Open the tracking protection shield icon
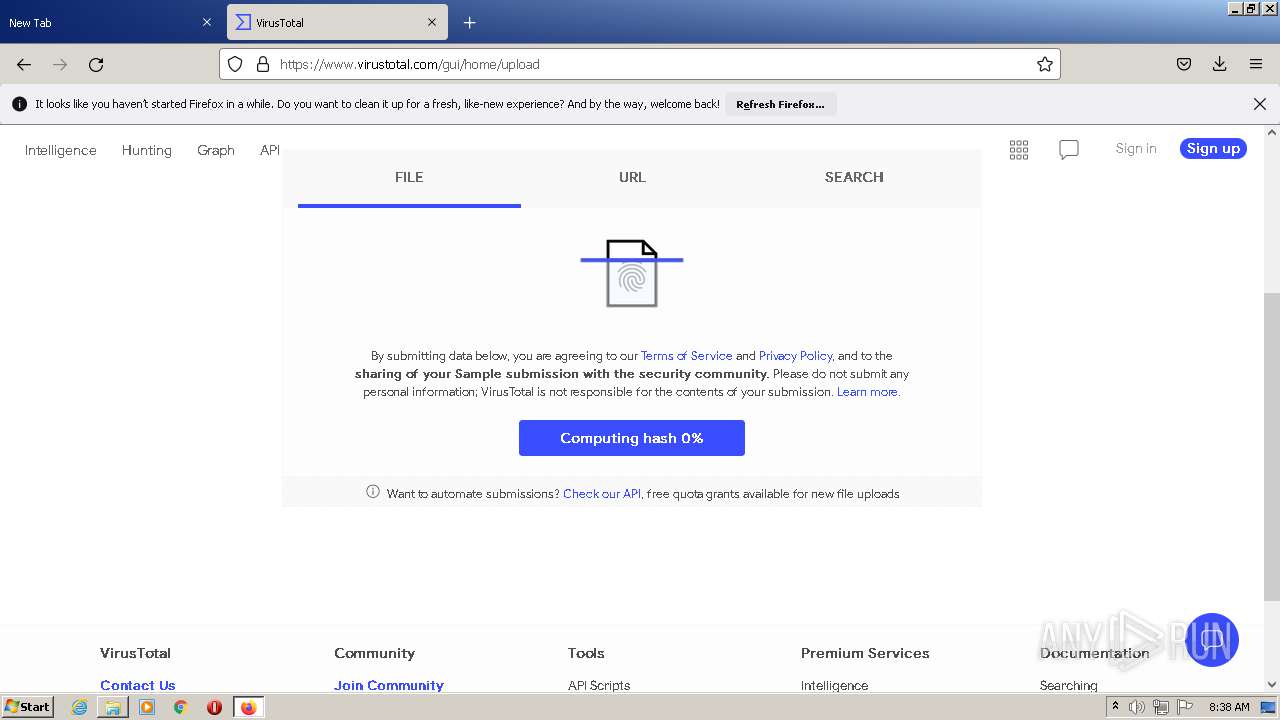 (x=235, y=64)
